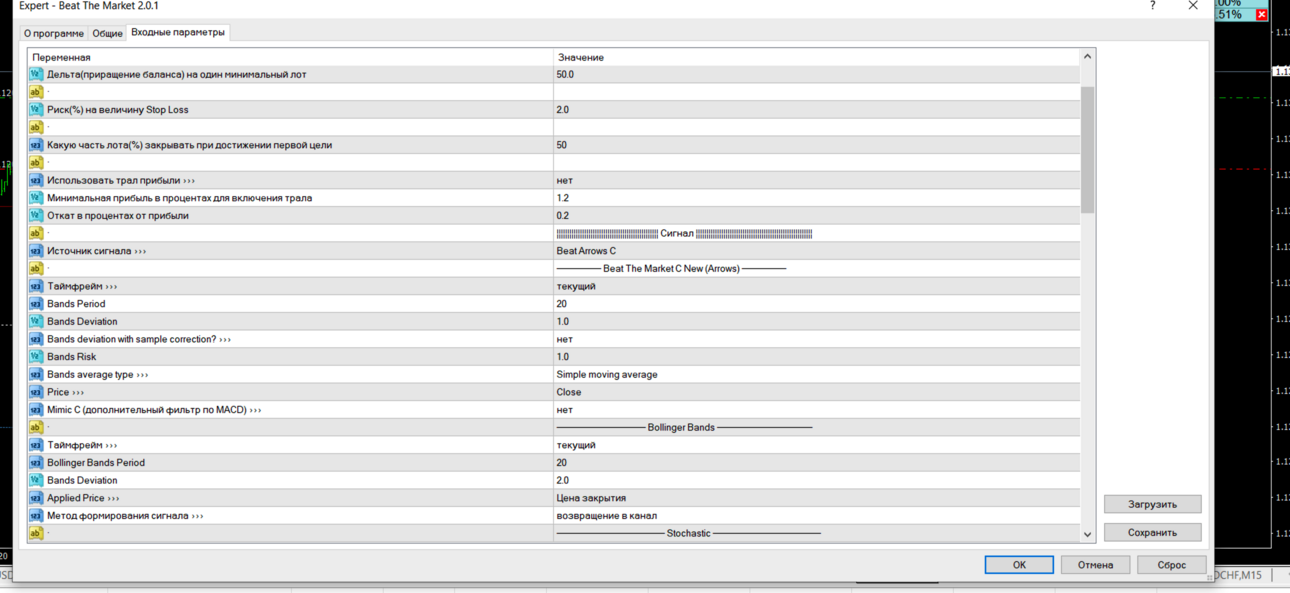Click red X icon in background chart window

1261,15
